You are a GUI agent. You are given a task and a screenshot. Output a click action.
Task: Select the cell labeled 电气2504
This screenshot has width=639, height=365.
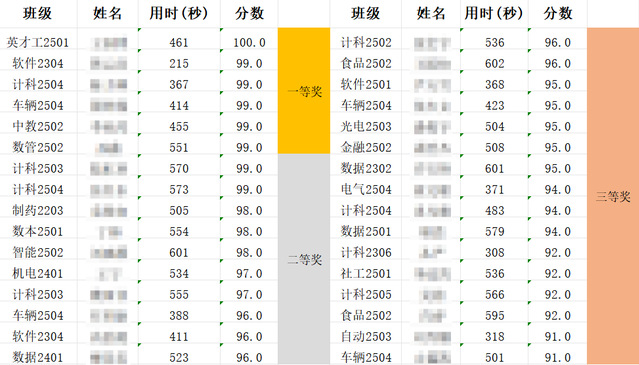click(366, 189)
